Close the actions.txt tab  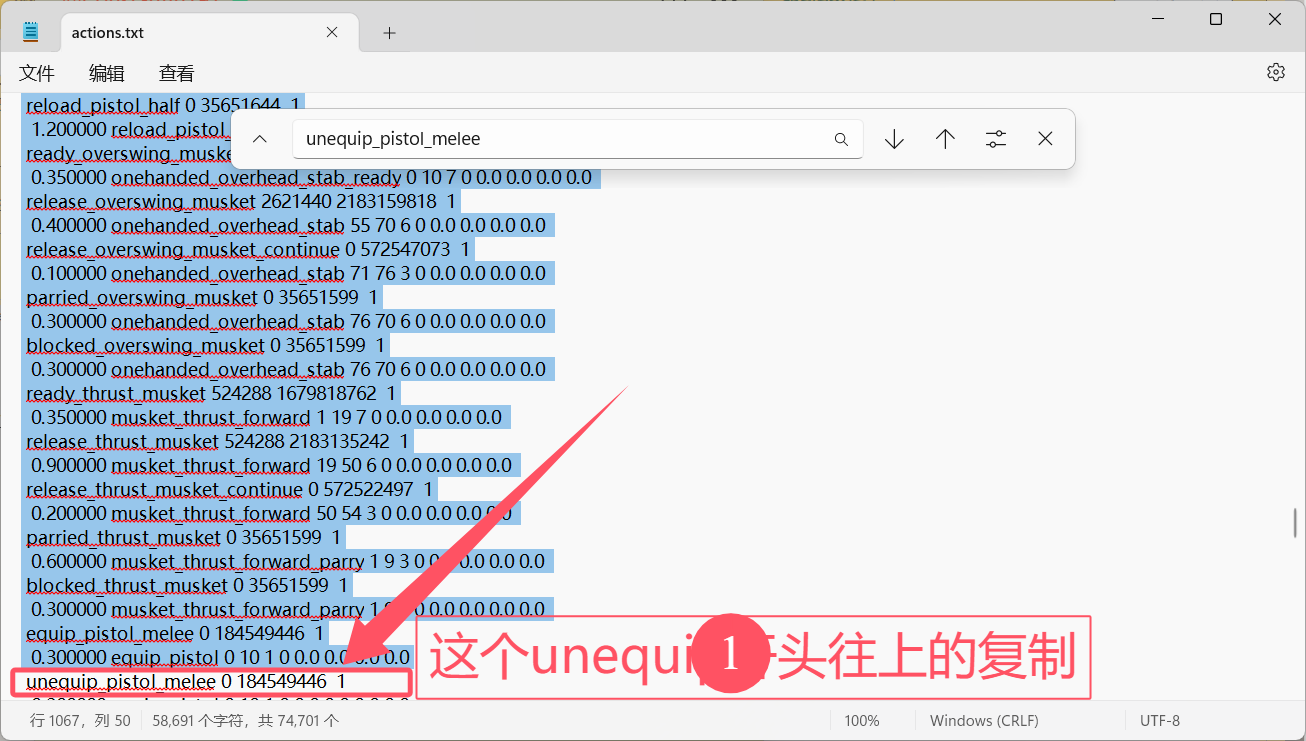(x=332, y=33)
